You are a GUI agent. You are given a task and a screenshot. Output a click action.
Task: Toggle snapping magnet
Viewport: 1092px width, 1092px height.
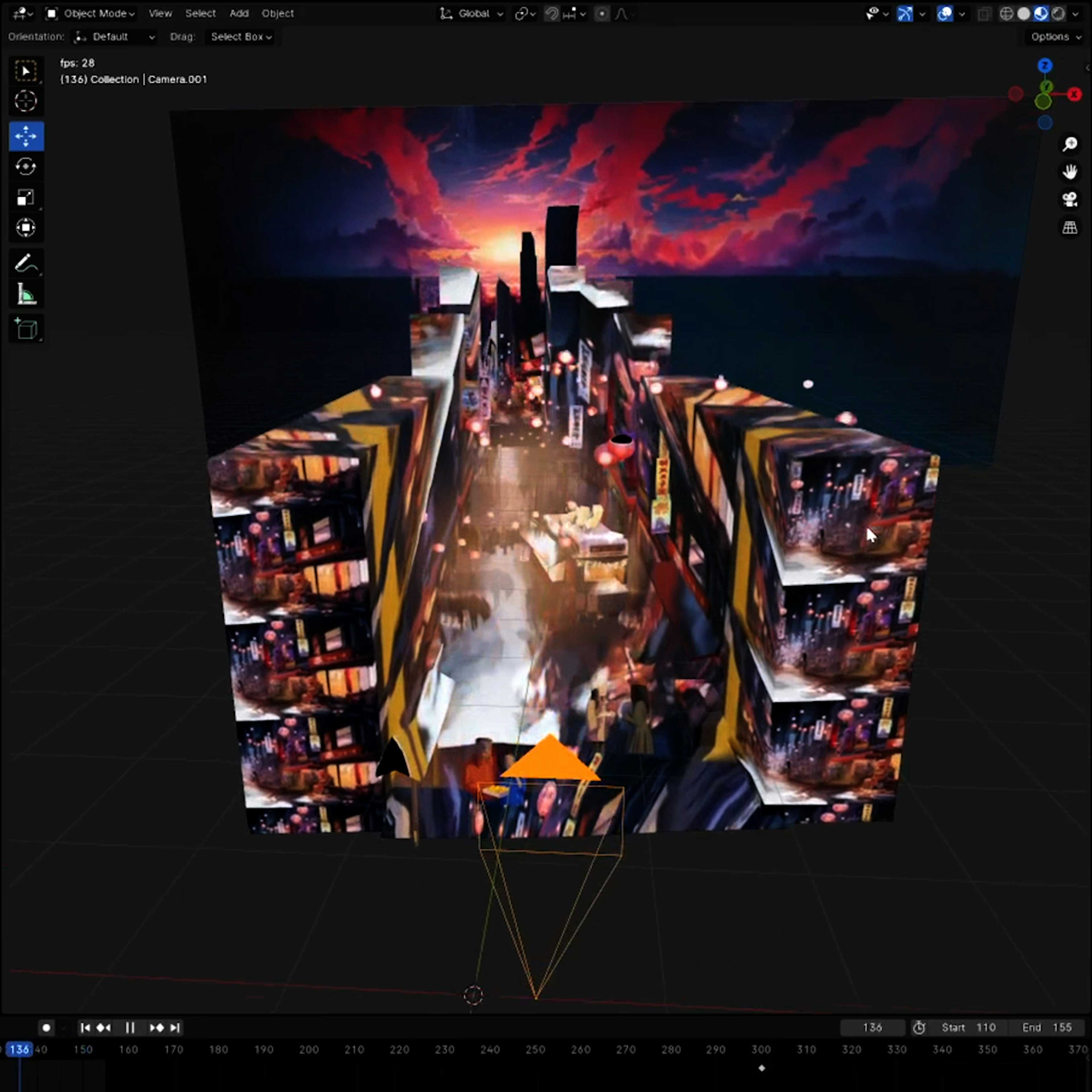[x=552, y=14]
